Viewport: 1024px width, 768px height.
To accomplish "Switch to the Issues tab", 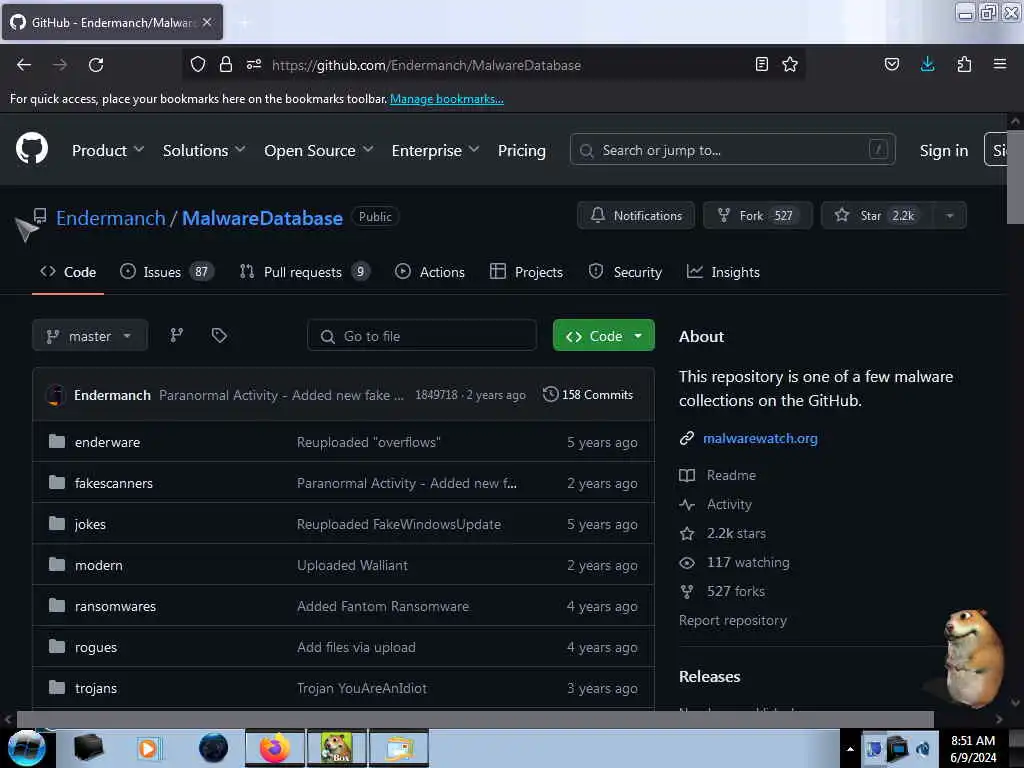I will (x=167, y=272).
